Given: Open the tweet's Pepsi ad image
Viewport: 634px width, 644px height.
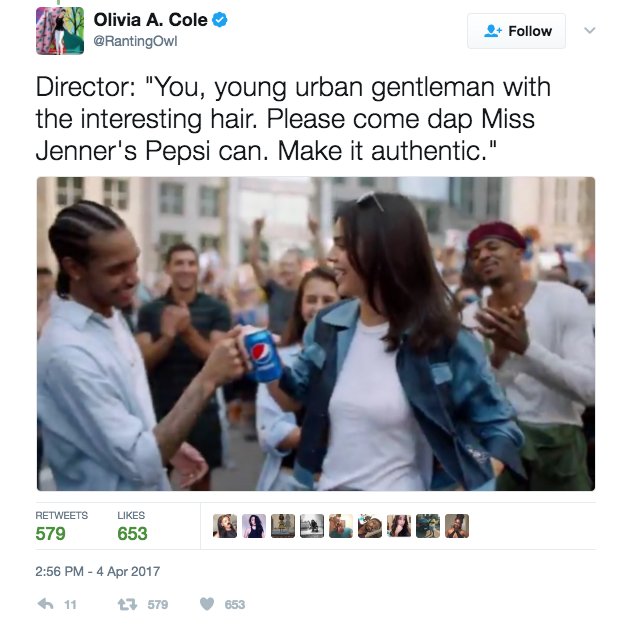Looking at the screenshot, I should (316, 334).
